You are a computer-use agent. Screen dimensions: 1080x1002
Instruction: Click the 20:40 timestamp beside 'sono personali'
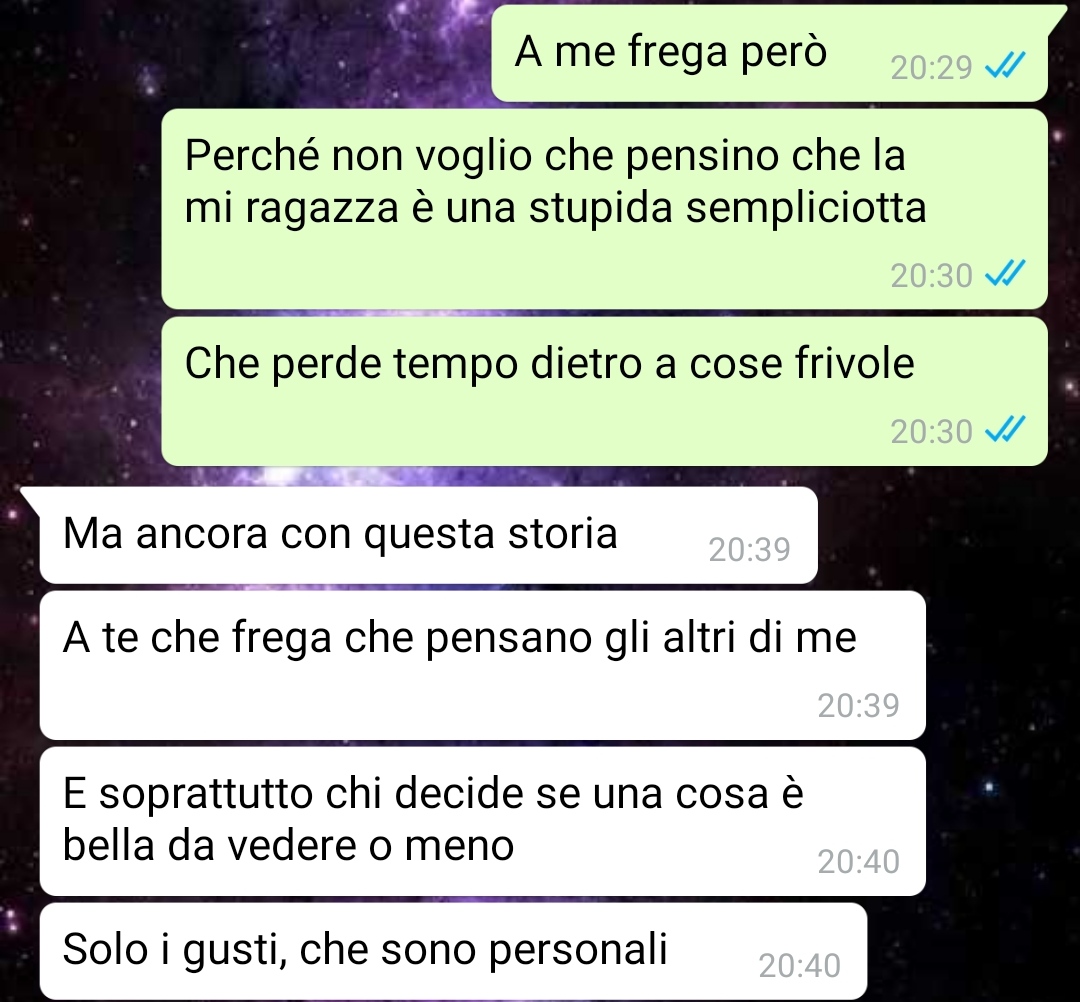pos(800,966)
